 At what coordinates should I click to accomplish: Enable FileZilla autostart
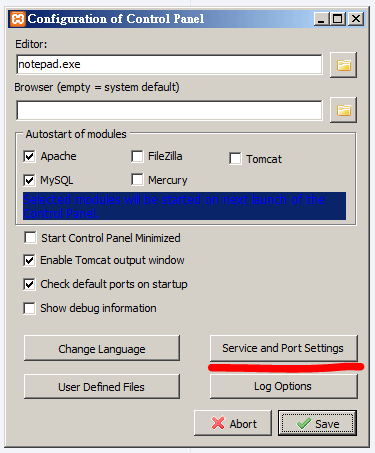(x=137, y=156)
